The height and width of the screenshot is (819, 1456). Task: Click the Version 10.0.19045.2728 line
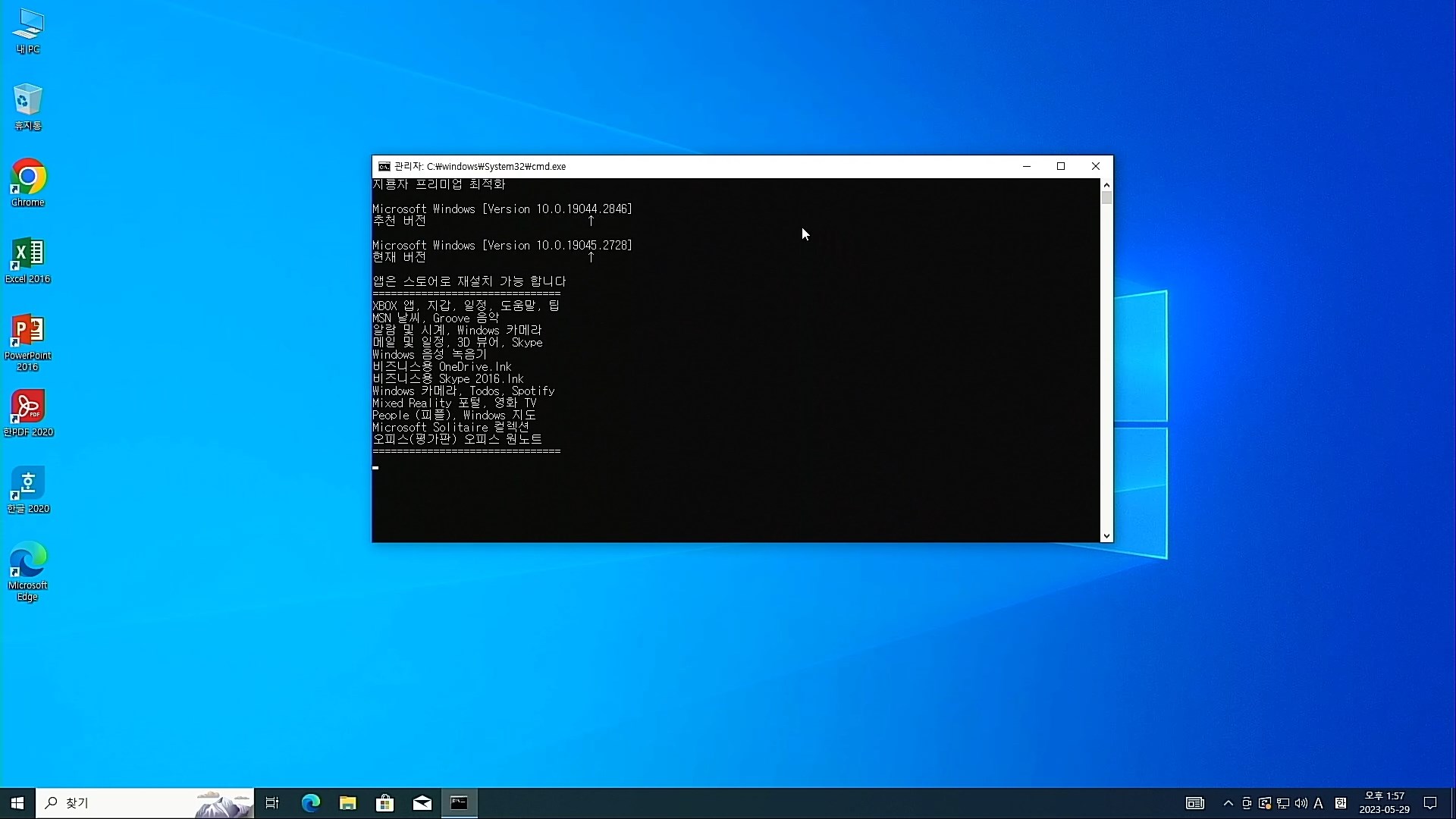[x=502, y=245]
